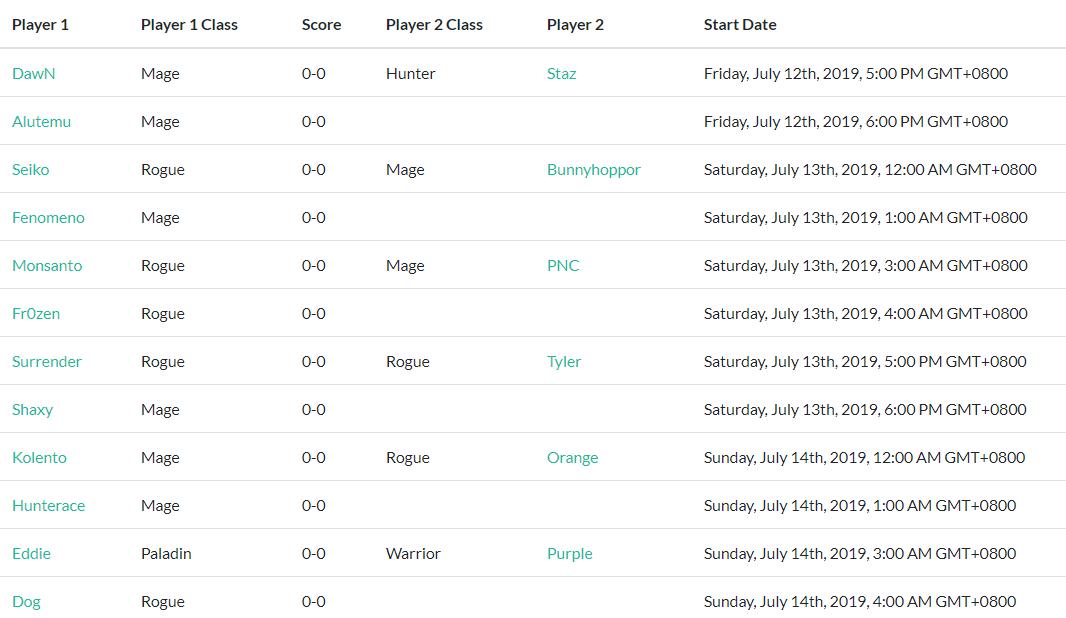Screen dimensions: 1066x618
Task: Click the Staz player link
Action: click(561, 73)
